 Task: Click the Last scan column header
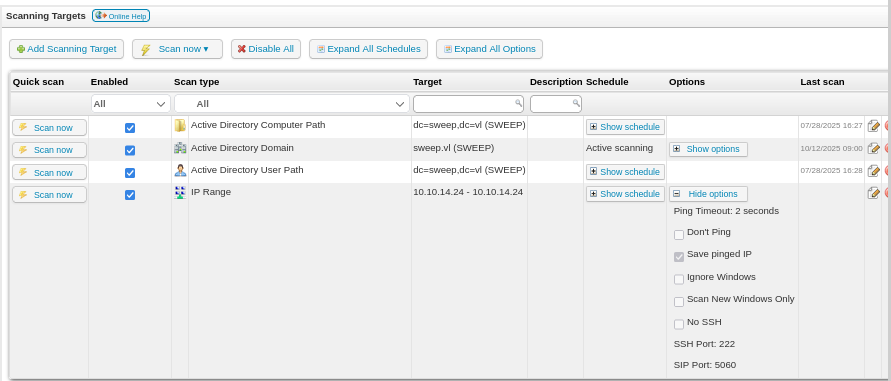click(822, 82)
